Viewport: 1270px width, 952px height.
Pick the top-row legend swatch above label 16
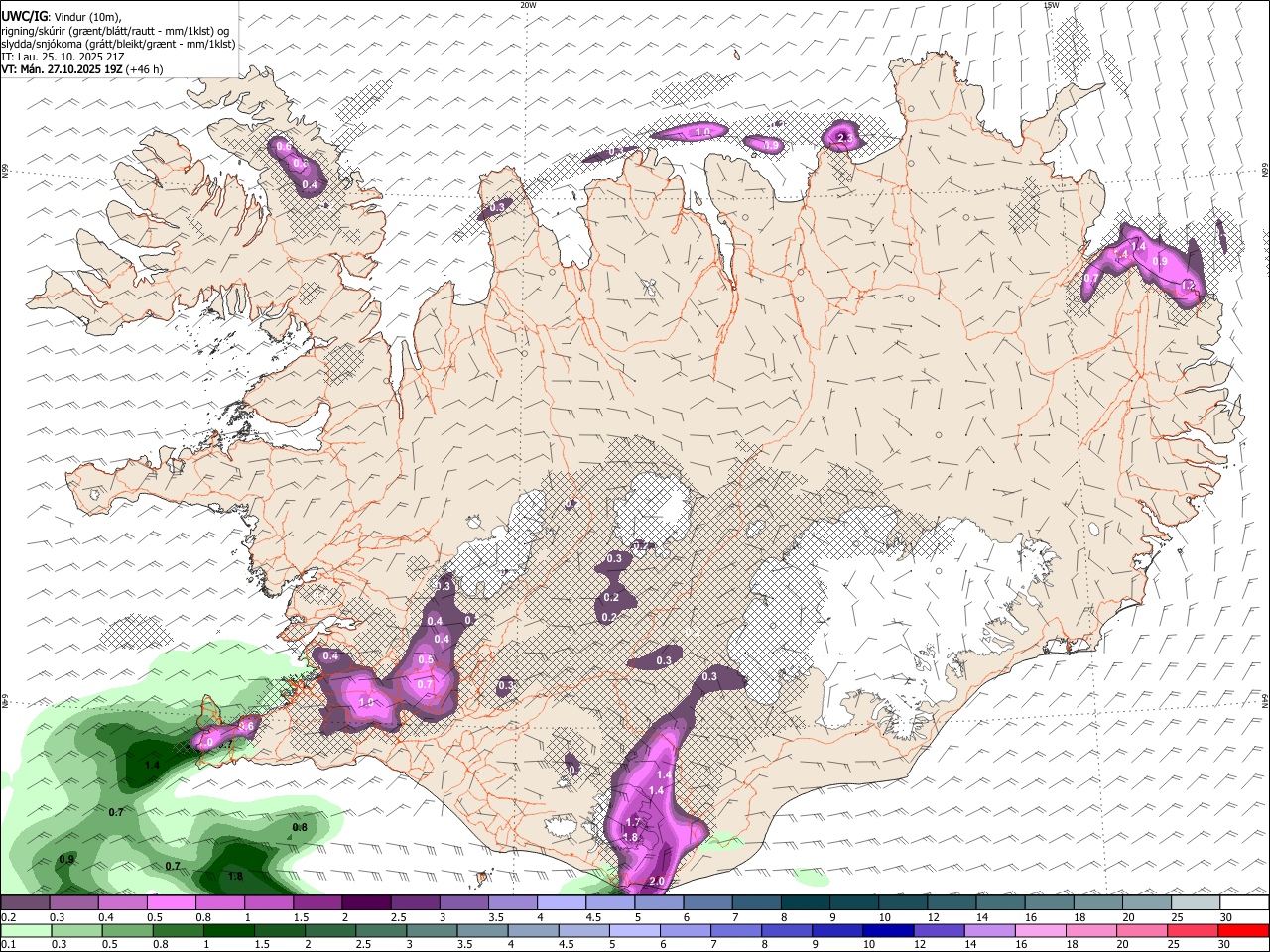pyautogui.click(x=1050, y=903)
